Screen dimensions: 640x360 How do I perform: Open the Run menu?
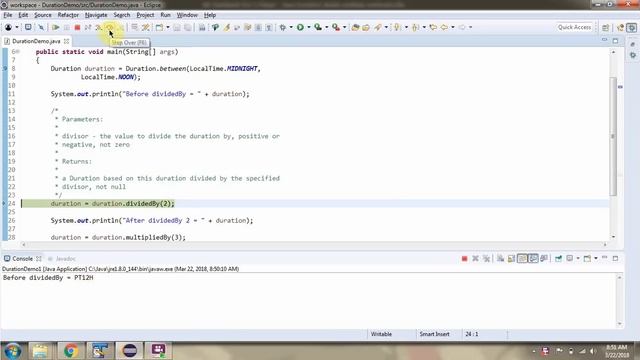(165, 15)
